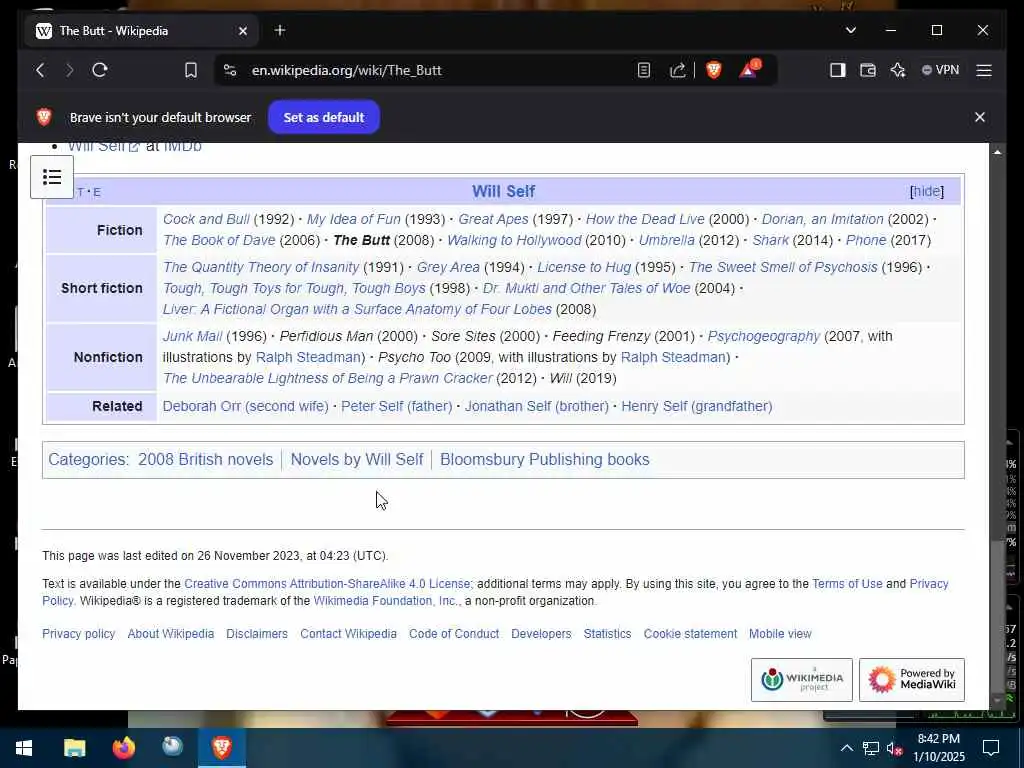Open License to Hug link
This screenshot has height=768, width=1024.
[x=584, y=268]
